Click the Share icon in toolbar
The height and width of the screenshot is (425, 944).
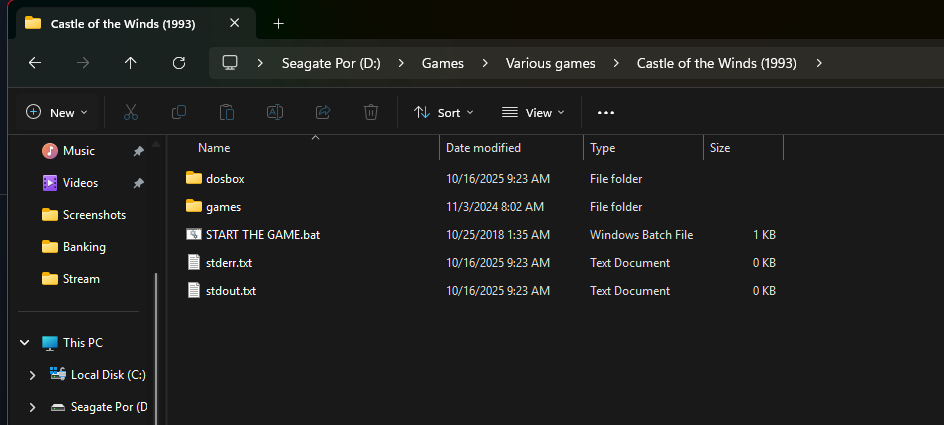pos(323,112)
